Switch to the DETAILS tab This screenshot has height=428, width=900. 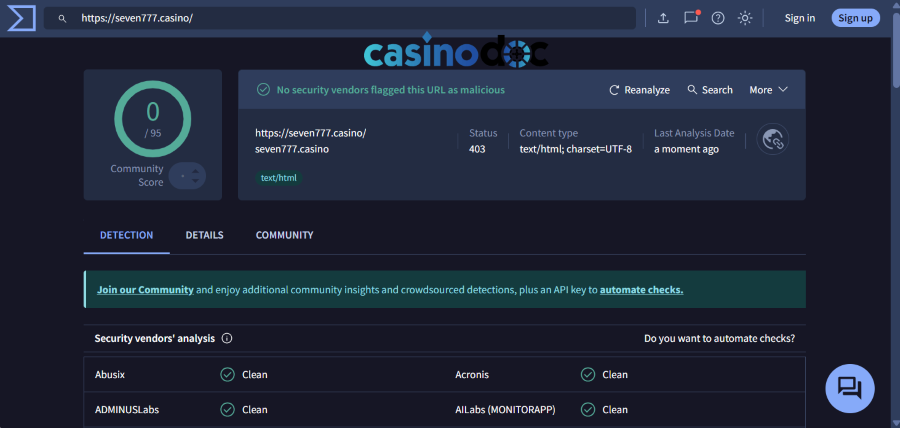point(204,235)
